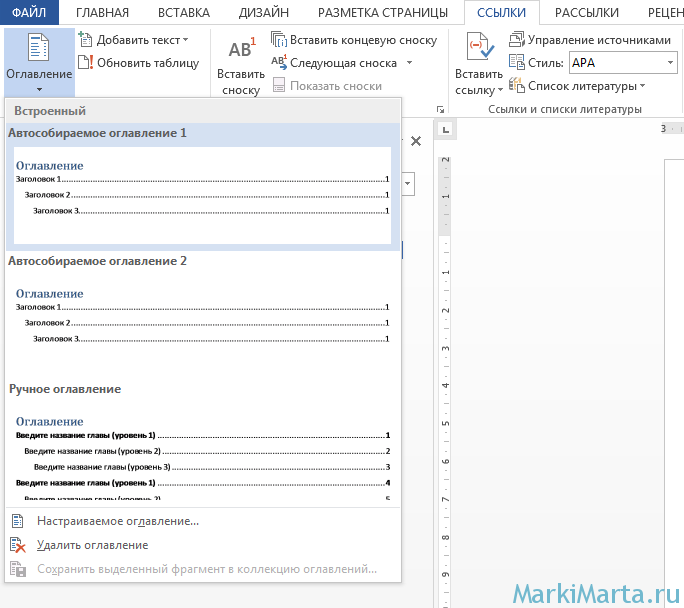Click Ссылки и списки литературы group label
This screenshot has height=608, width=684.
pyautogui.click(x=565, y=109)
